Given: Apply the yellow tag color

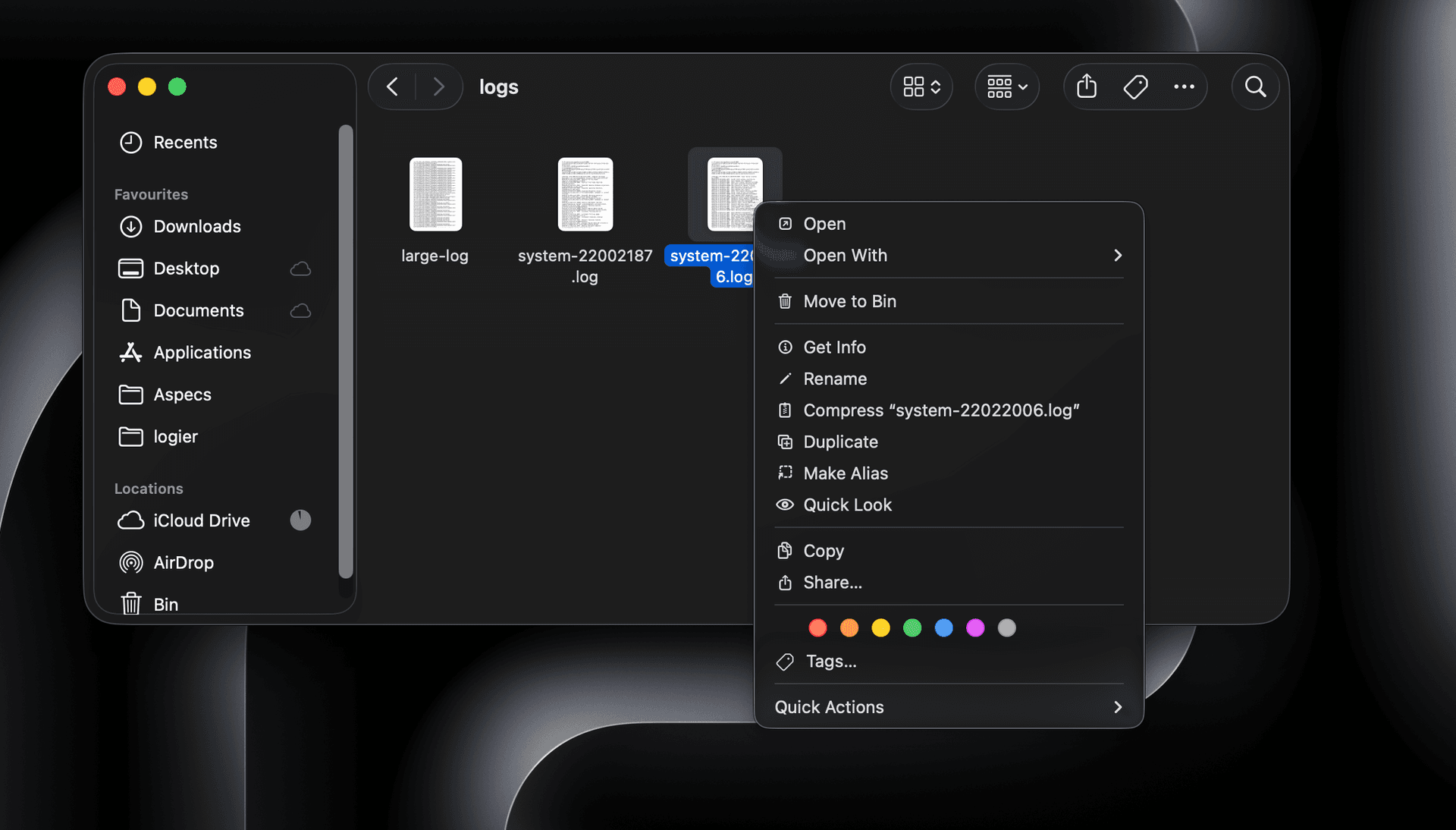Looking at the screenshot, I should click(880, 628).
